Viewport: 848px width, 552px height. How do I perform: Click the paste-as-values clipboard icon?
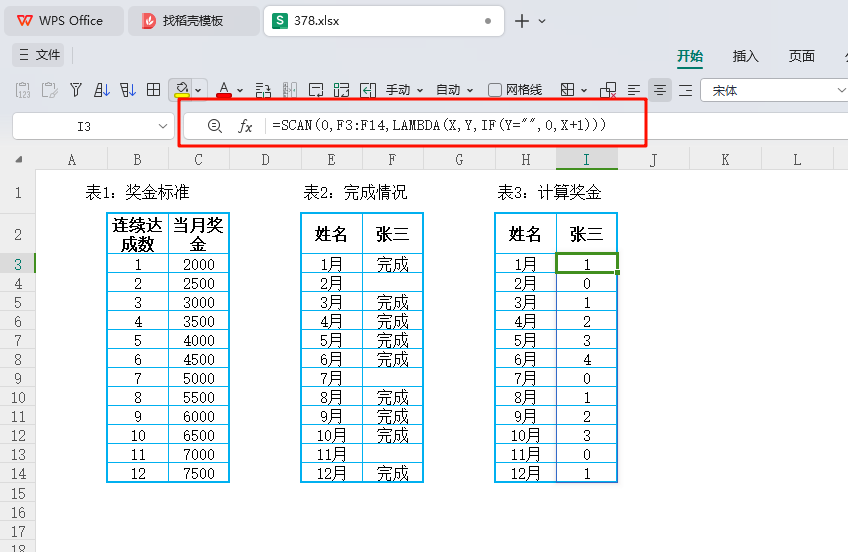(x=23, y=90)
